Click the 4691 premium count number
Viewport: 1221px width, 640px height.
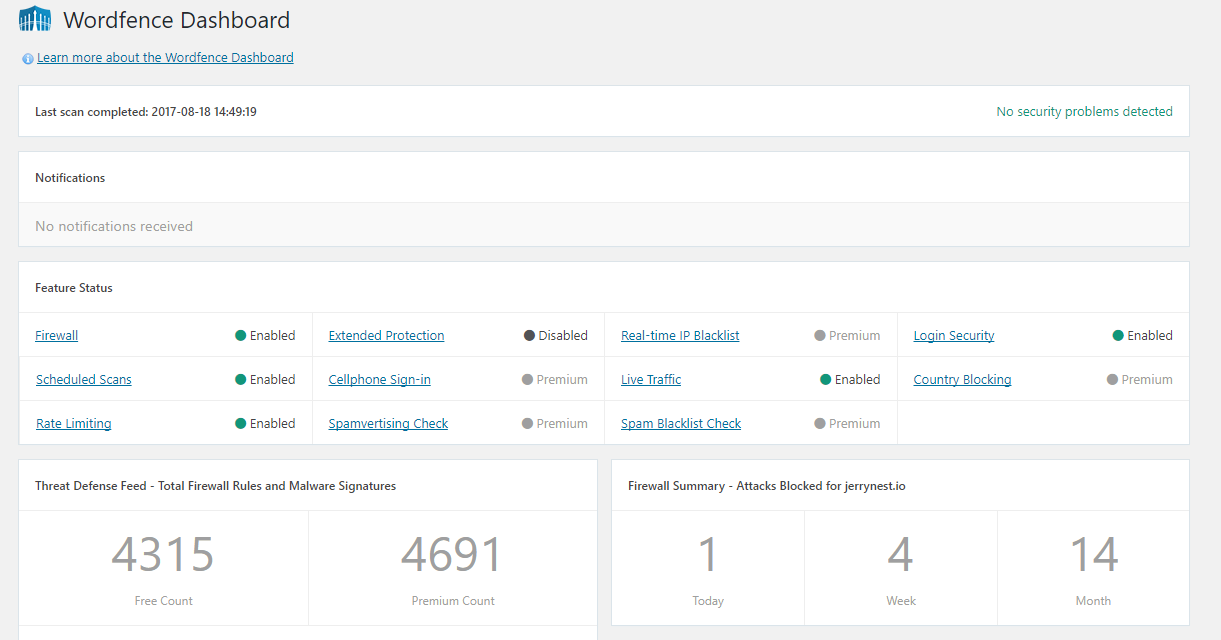[452, 555]
